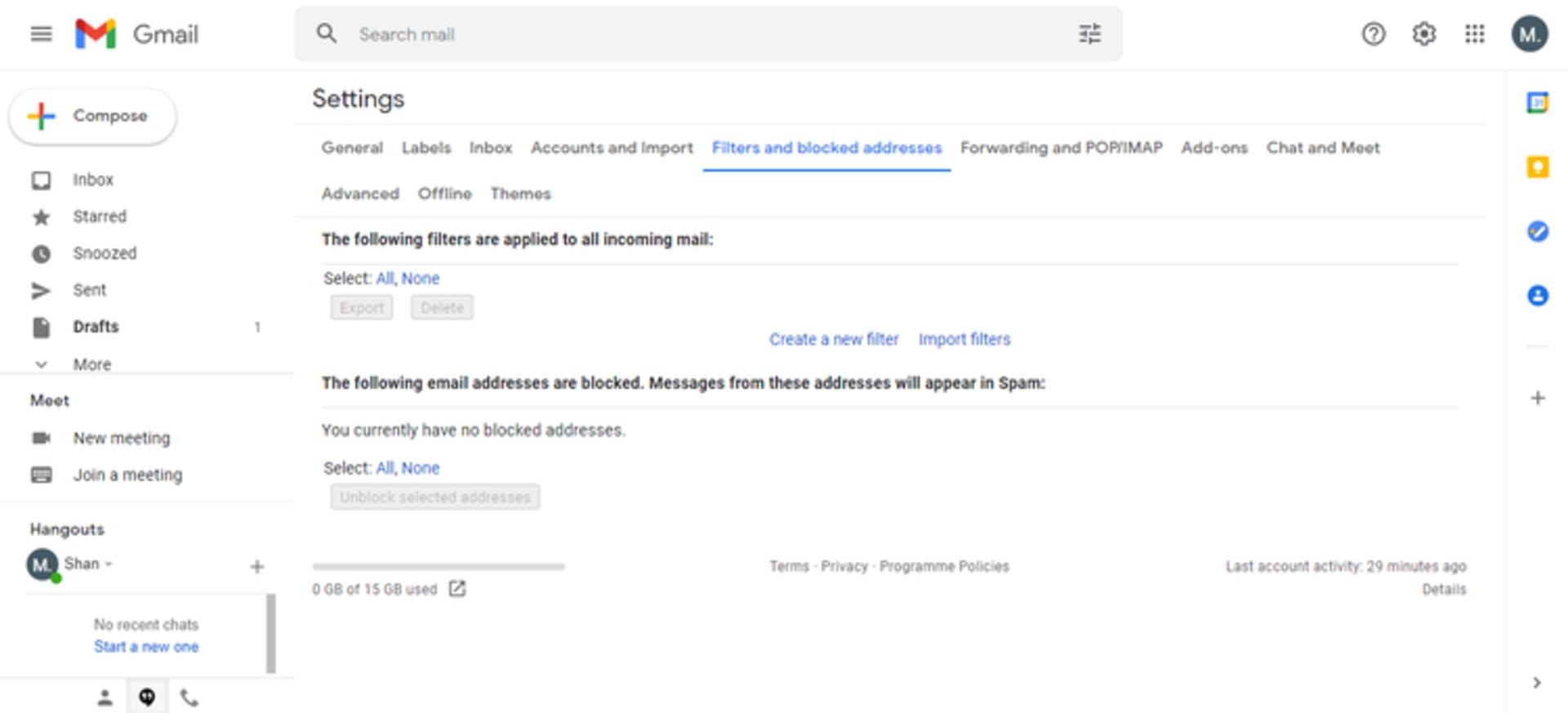Click the storage usage progress bar
The image size is (1568, 713).
[439, 566]
